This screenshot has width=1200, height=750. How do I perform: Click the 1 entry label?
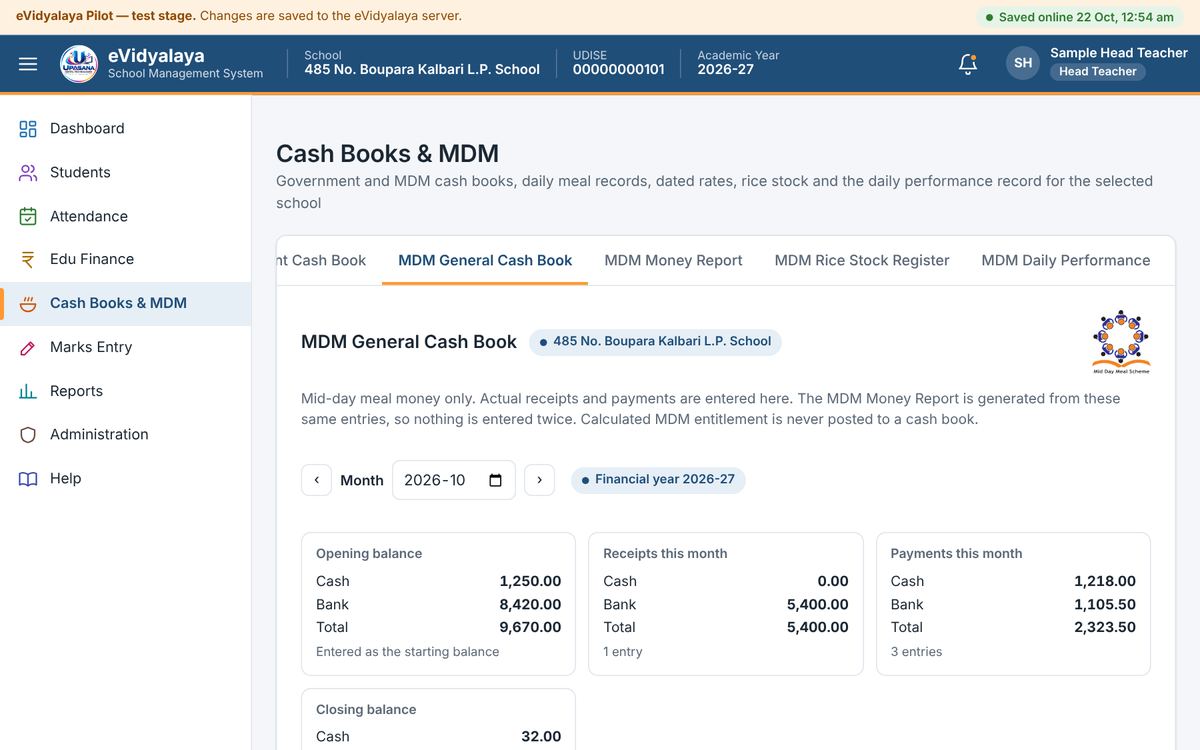[x=623, y=652]
